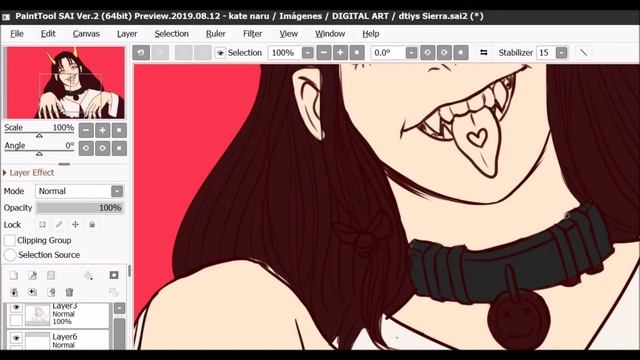Reset zoom with the toolbar square button

357,53
